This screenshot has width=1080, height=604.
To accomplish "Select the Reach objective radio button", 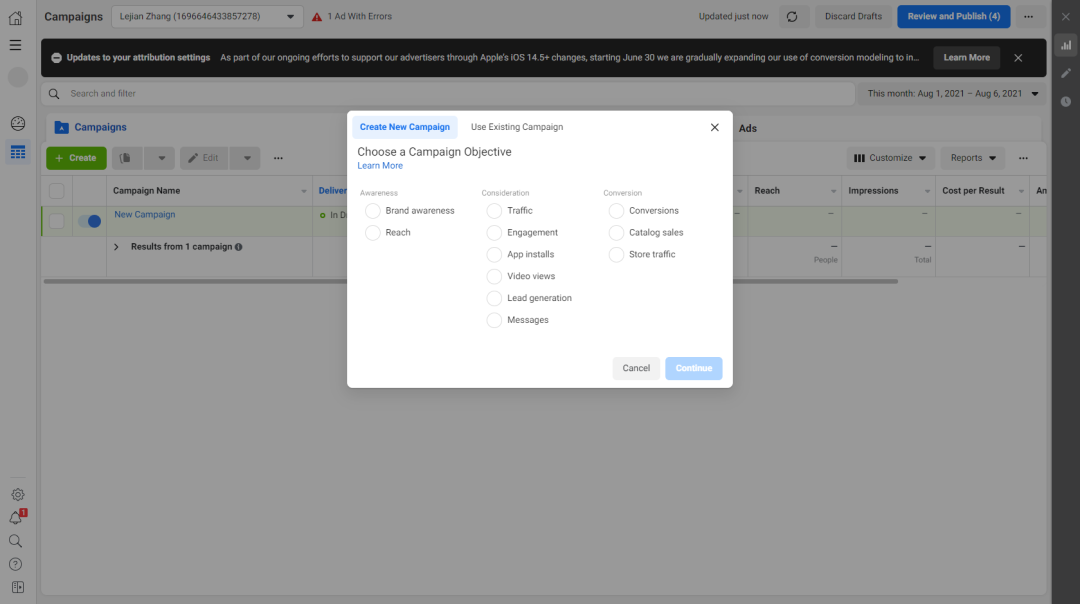I will click(x=373, y=233).
